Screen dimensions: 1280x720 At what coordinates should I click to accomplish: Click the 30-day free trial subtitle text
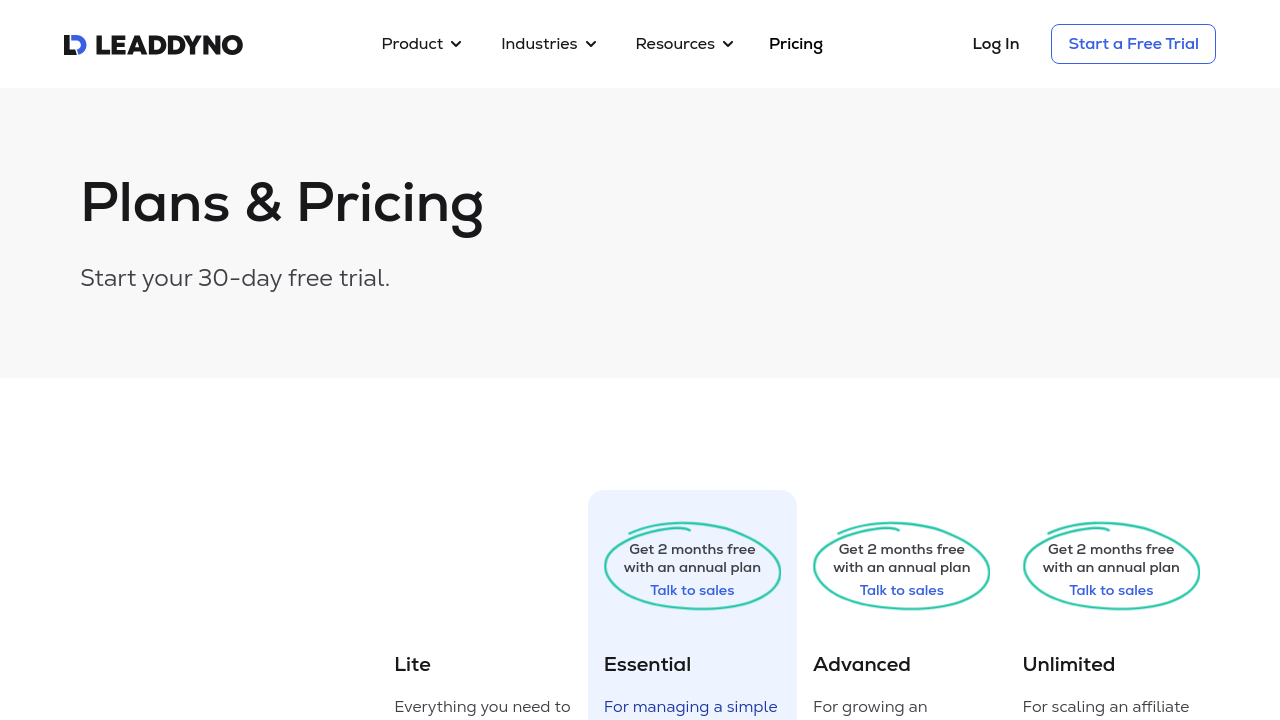235,278
